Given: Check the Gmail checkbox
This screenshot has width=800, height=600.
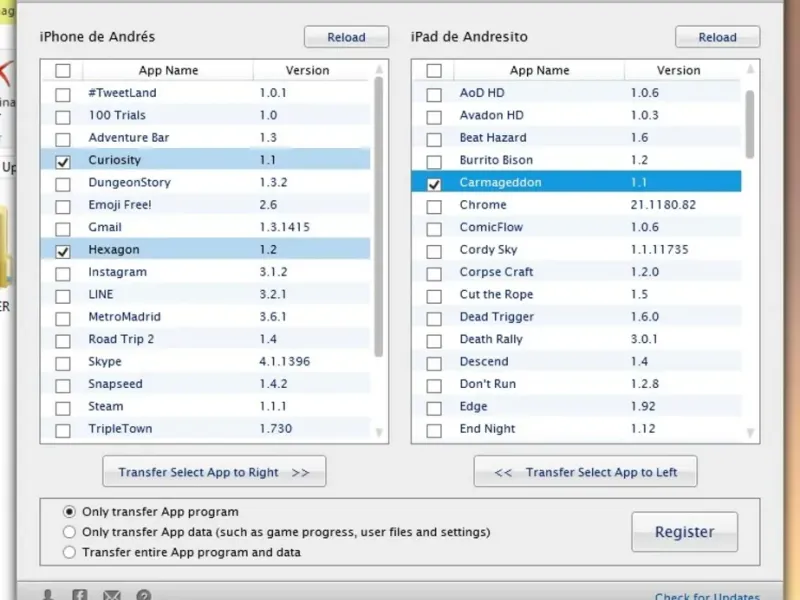Looking at the screenshot, I should (x=63, y=229).
